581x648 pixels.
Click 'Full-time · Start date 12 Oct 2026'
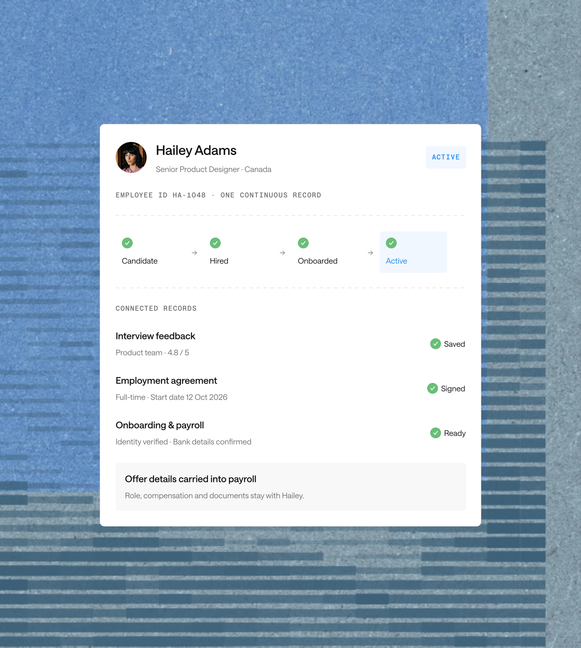coord(171,397)
